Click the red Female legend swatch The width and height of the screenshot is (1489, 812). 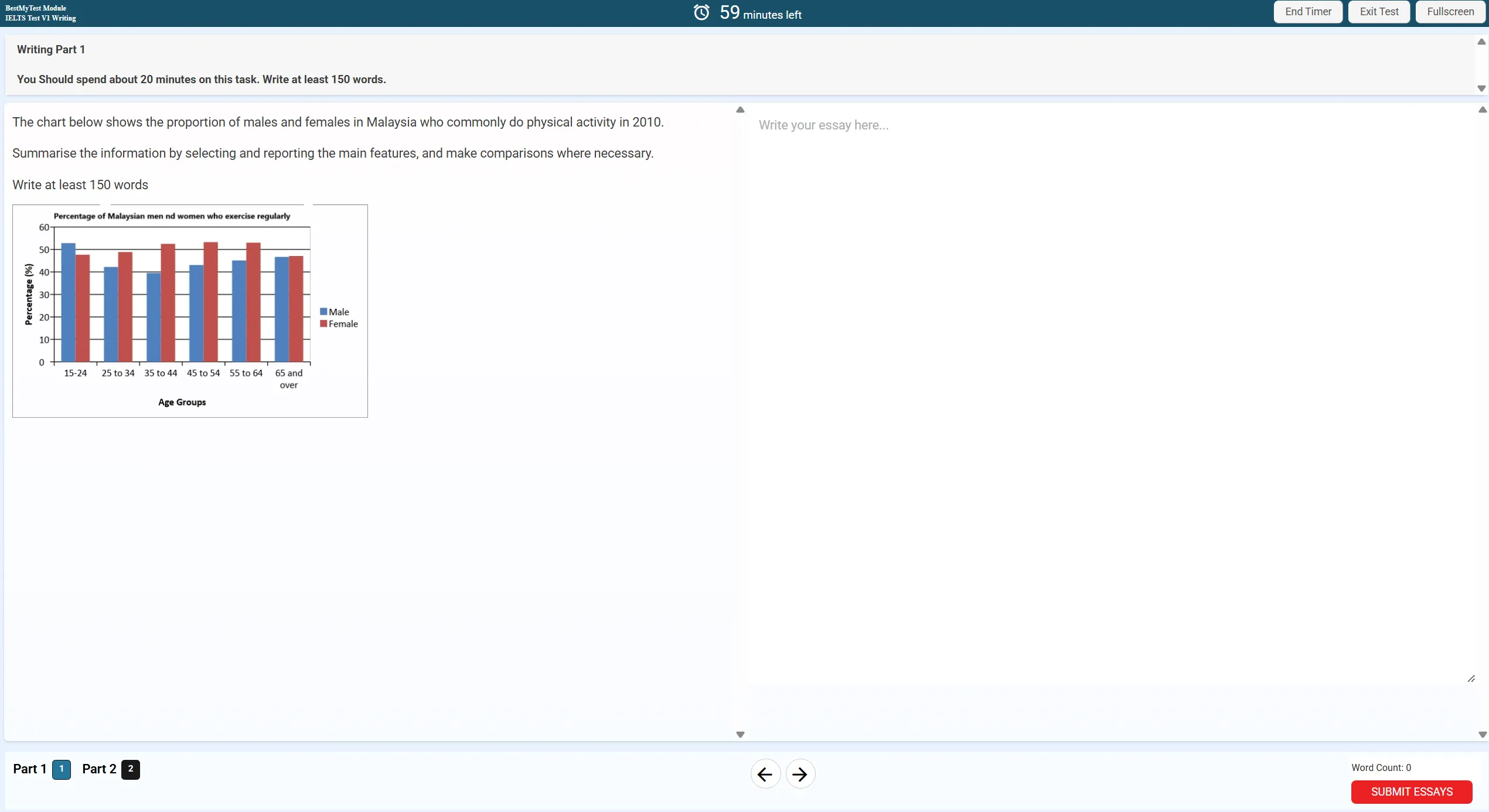coord(323,323)
